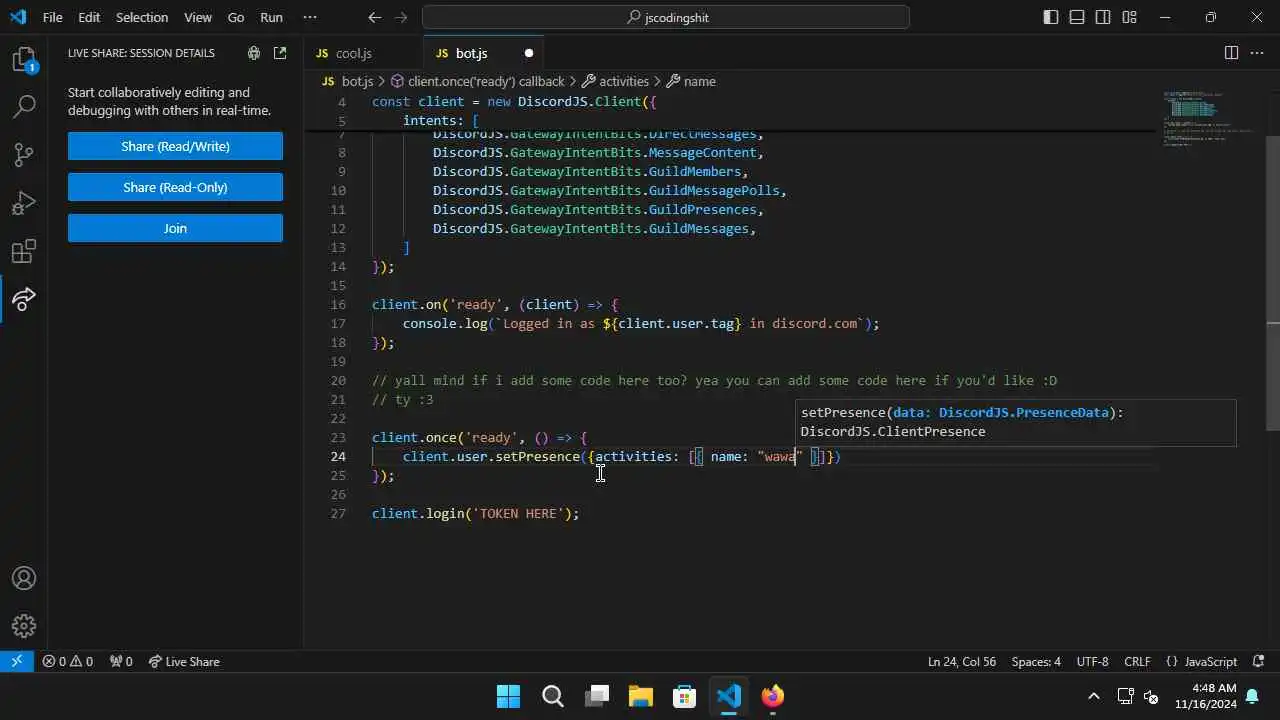Open the Selection menu
This screenshot has height=720, width=1280.
[x=142, y=17]
